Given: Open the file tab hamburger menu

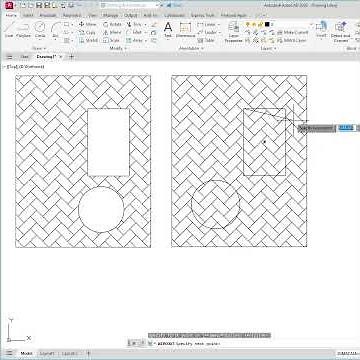Looking at the screenshot, I should 9,57.
